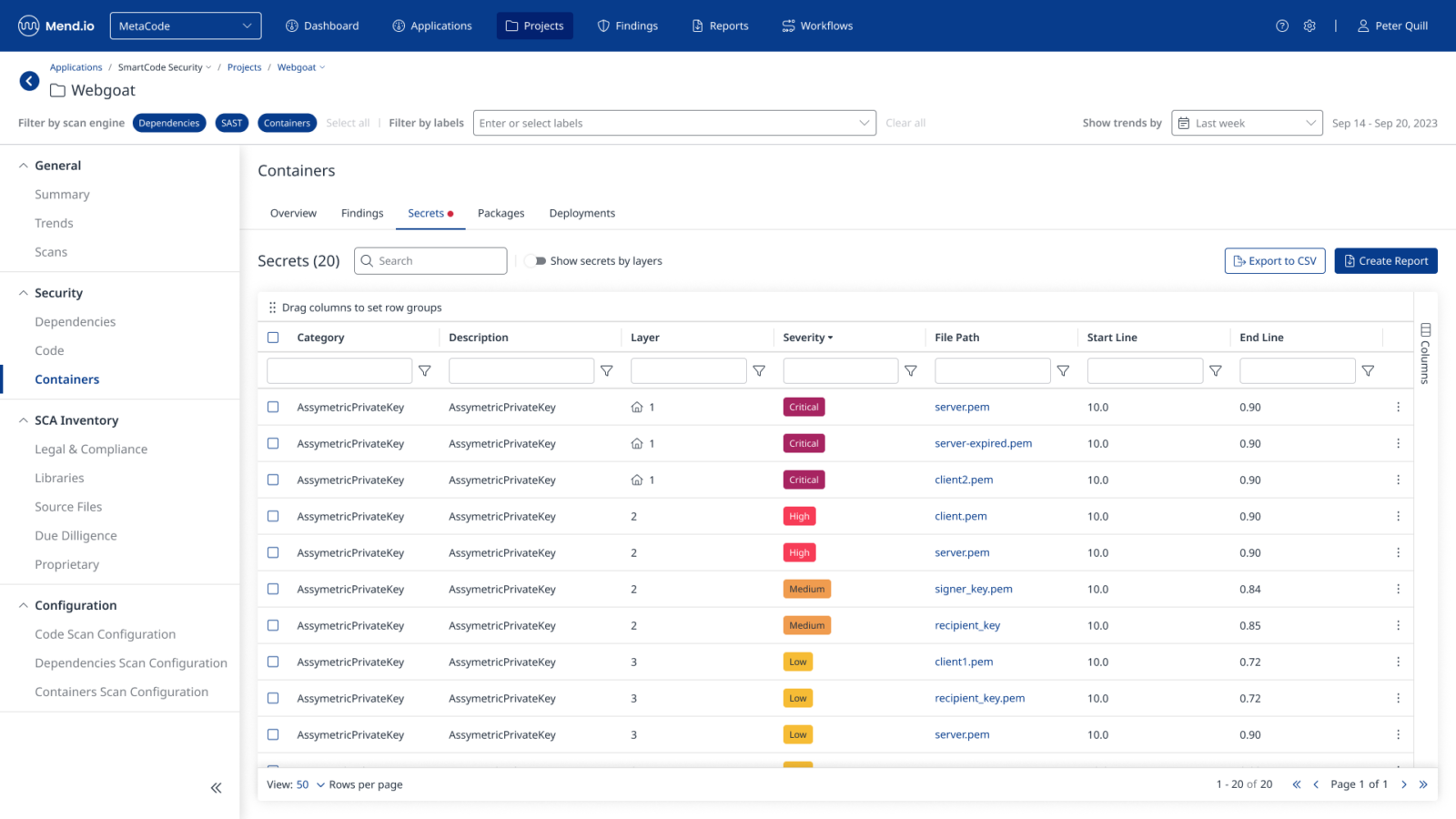Open the Dashboard nav item
1456x819 pixels.
(x=322, y=25)
